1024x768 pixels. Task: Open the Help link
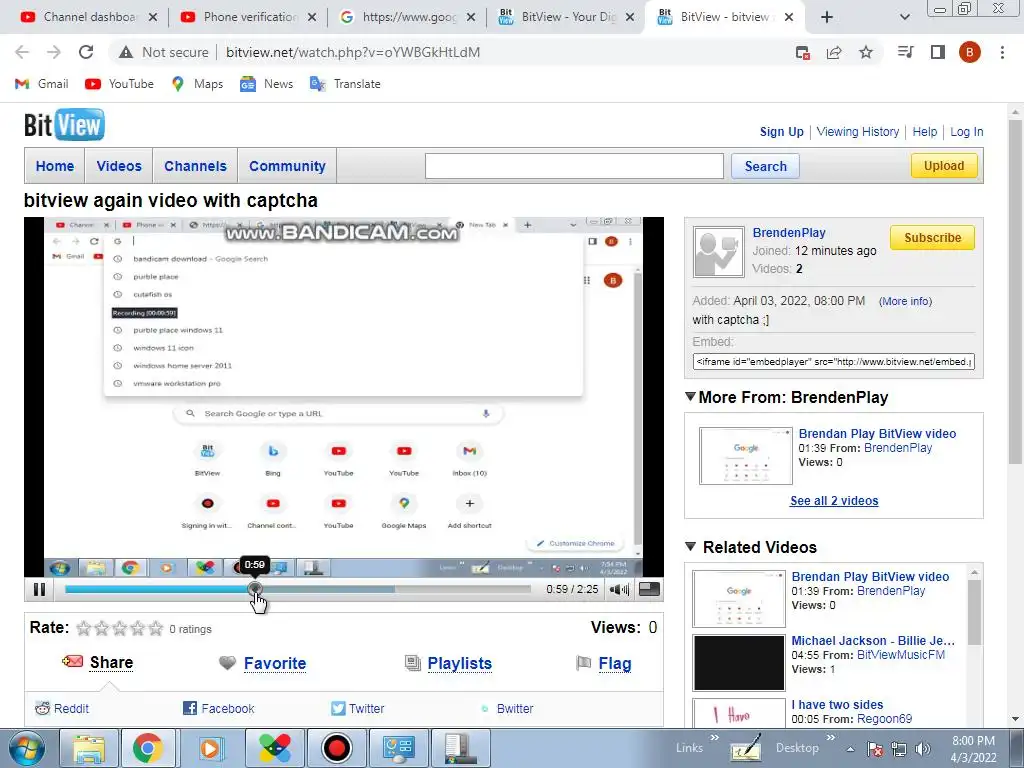pyautogui.click(x=924, y=131)
